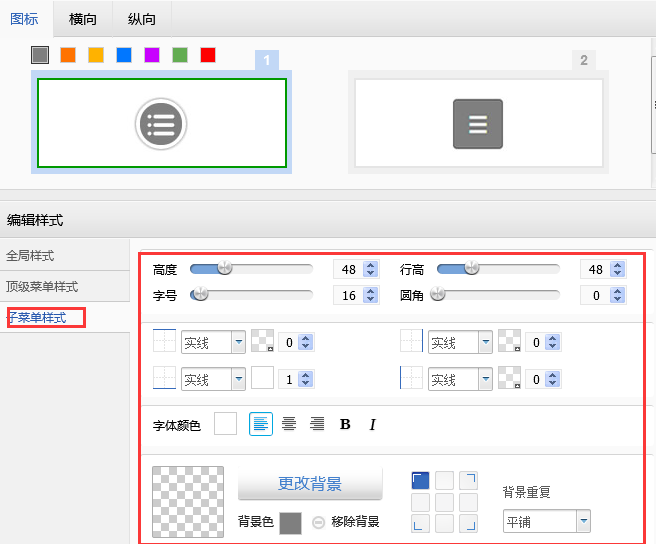Open the bottom-right border style dropdown
Image resolution: width=656 pixels, height=544 pixels.
pos(486,380)
